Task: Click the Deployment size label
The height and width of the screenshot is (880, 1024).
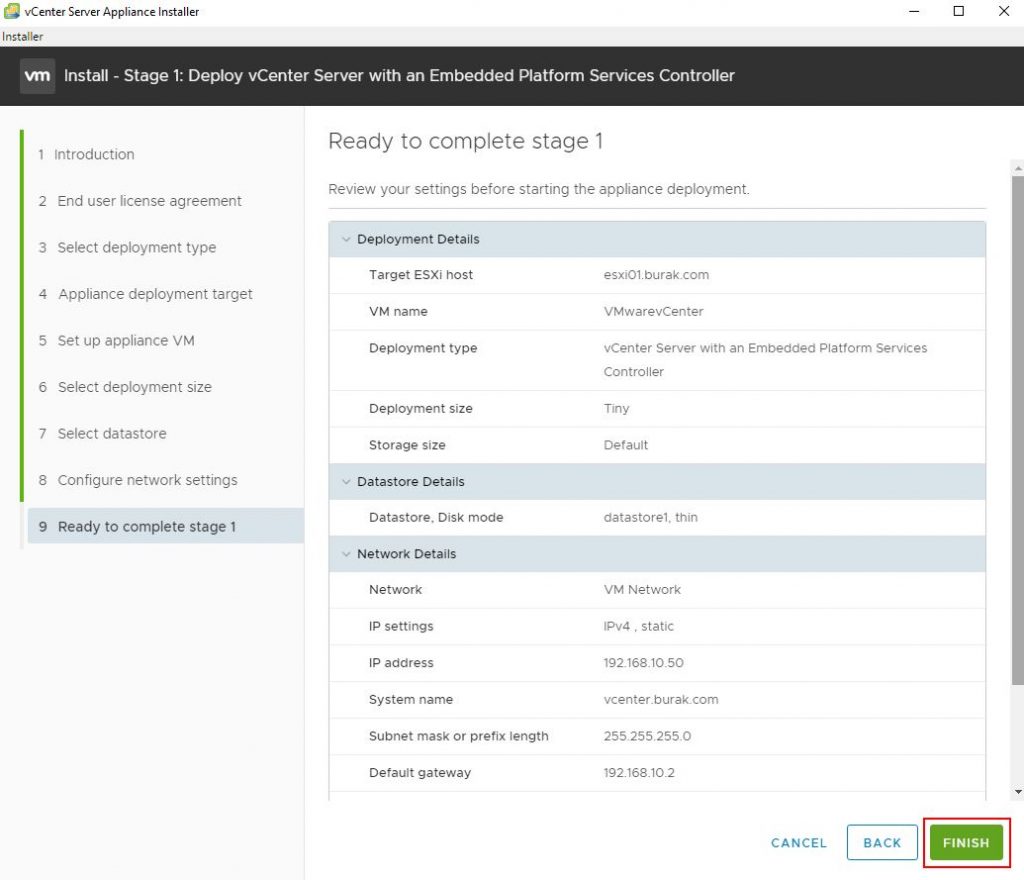Action: click(421, 409)
